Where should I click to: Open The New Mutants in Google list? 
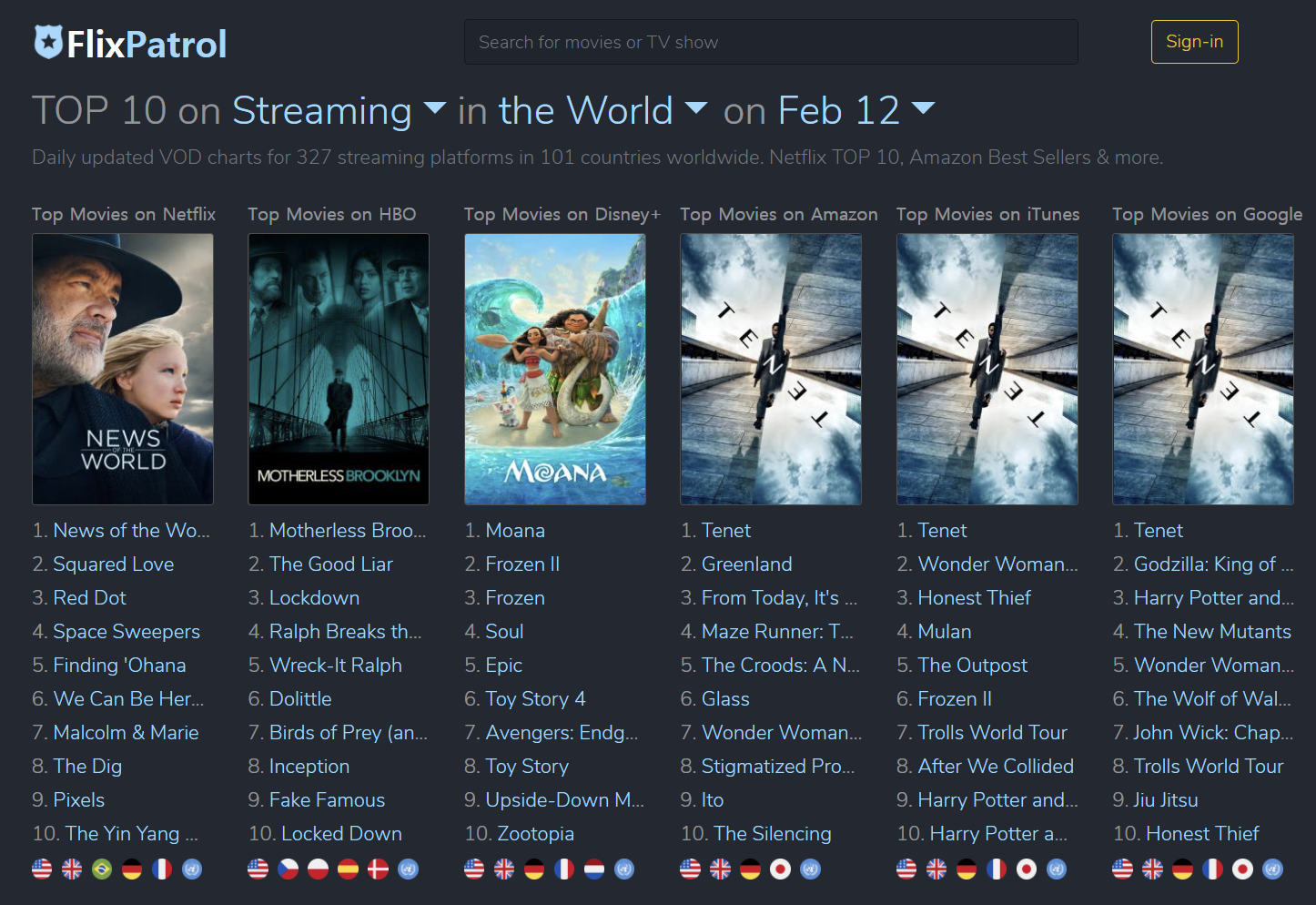[1213, 632]
